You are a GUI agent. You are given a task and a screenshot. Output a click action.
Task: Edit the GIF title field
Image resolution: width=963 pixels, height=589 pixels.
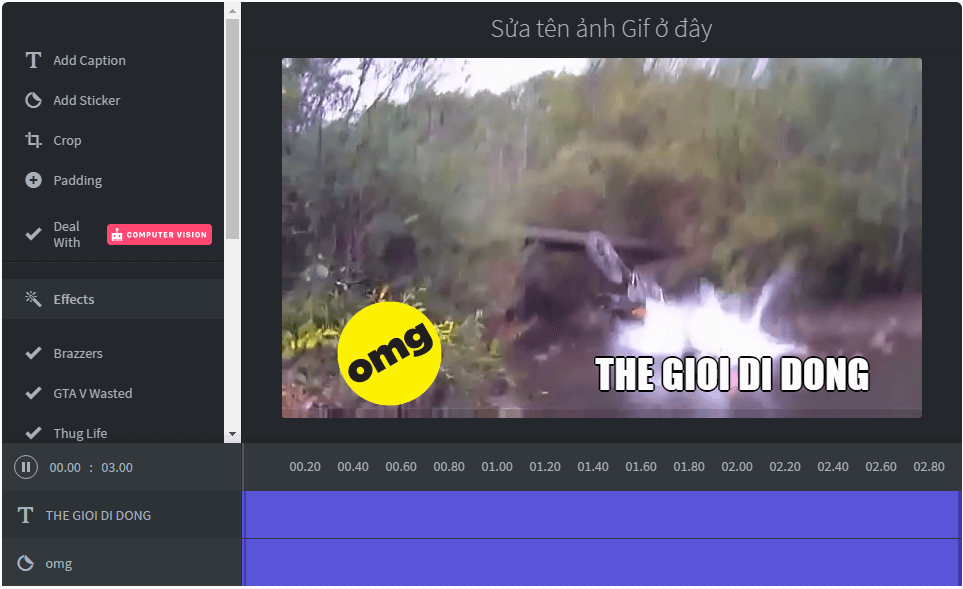click(601, 29)
